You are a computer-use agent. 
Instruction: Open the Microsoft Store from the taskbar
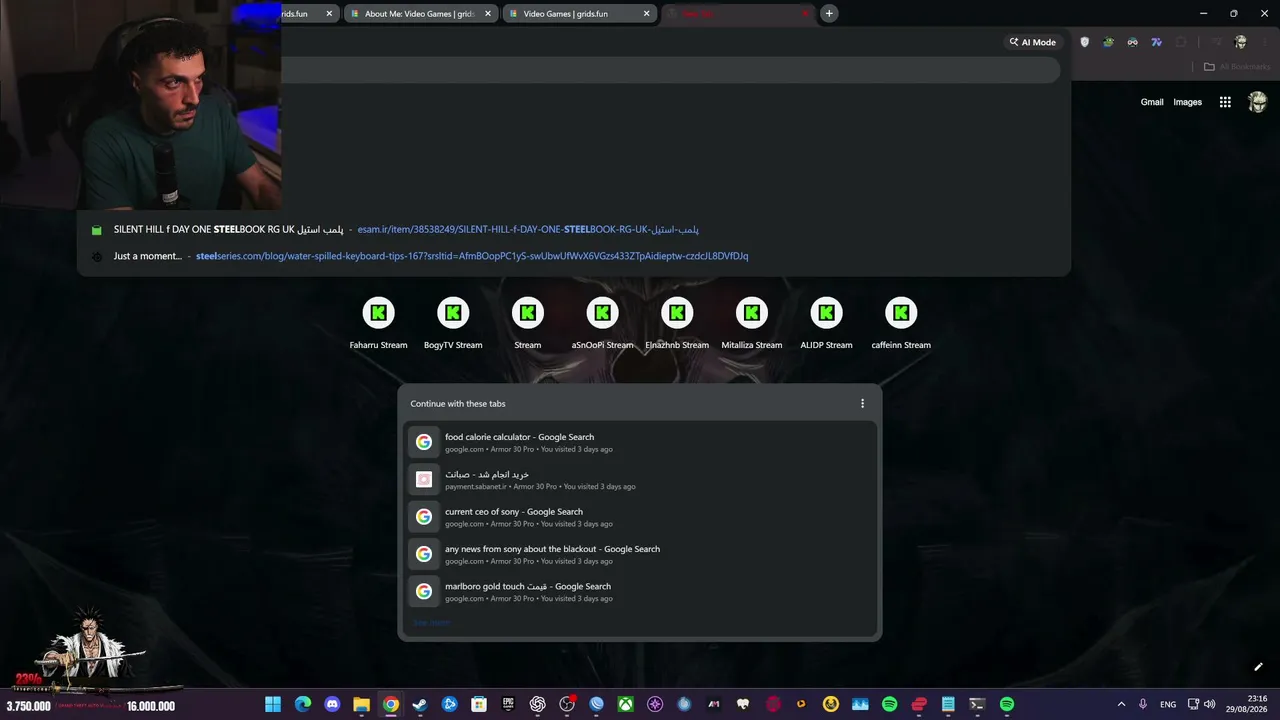(x=479, y=704)
